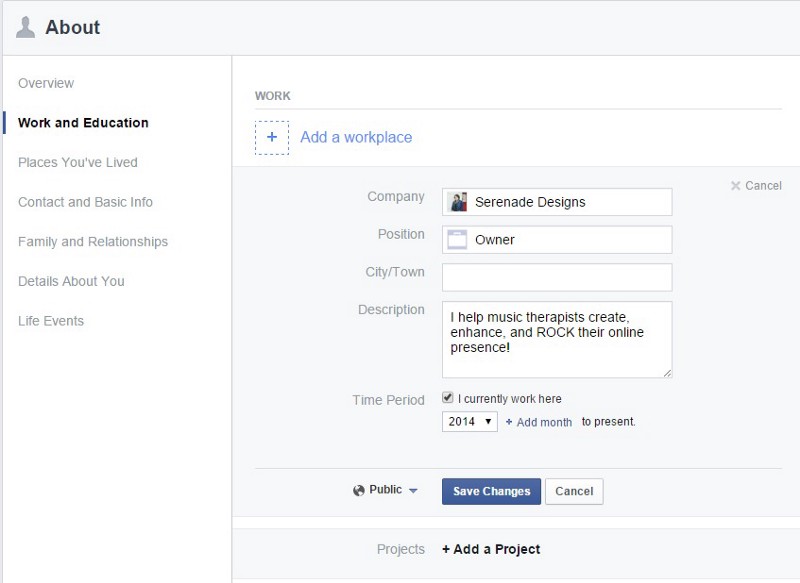Click the dashed plus icon for adding workplace
800x583 pixels.
[272, 137]
